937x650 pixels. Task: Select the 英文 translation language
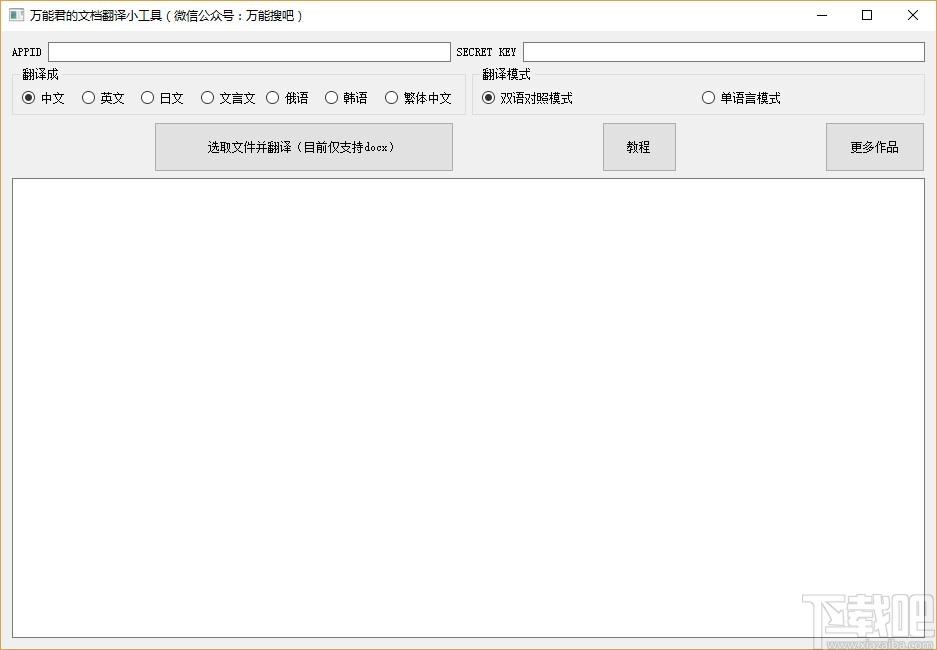86,97
